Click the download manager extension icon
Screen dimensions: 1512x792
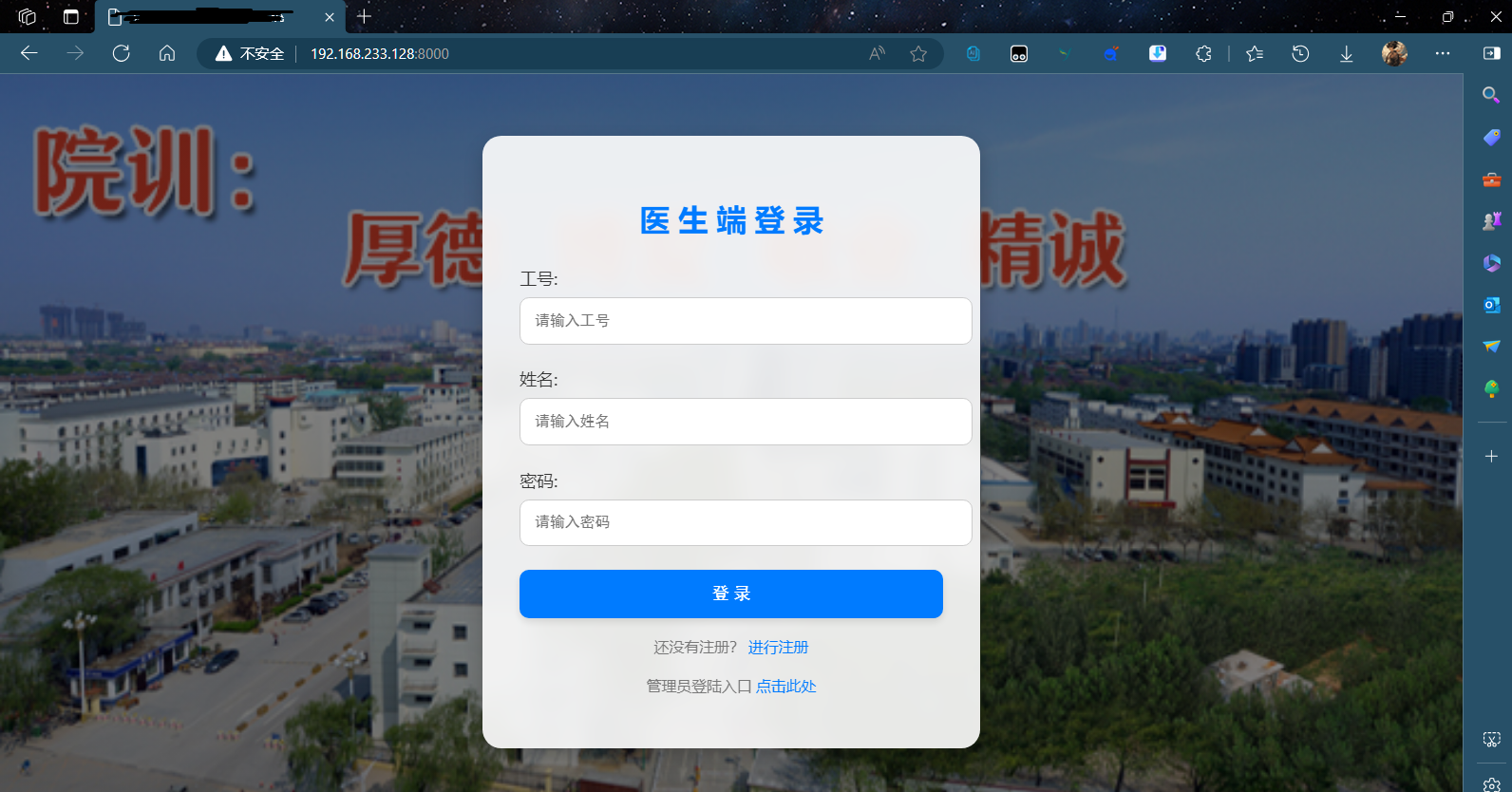pyautogui.click(x=1158, y=54)
